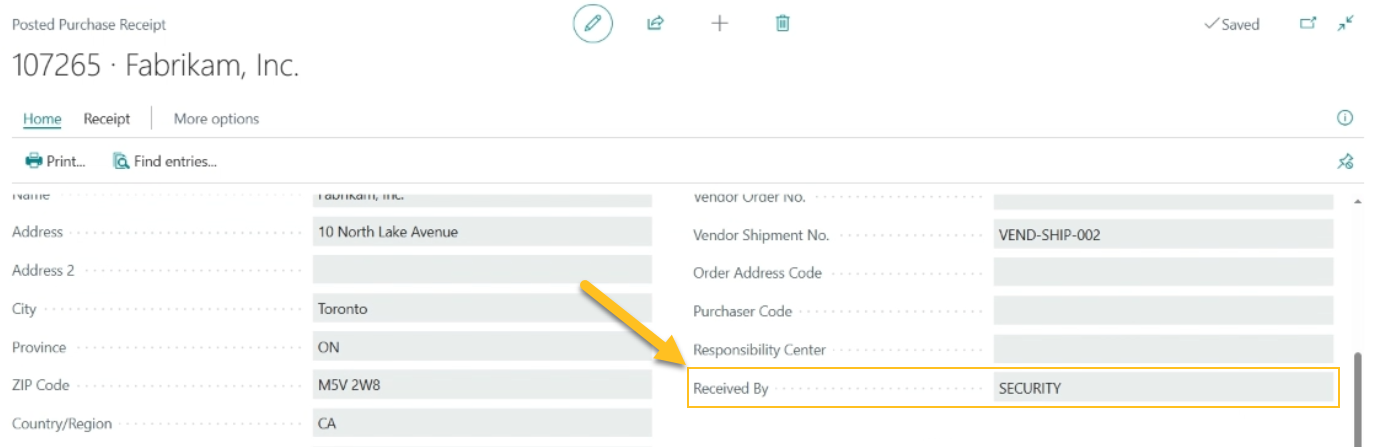Click Find entries button
Screen dimensions: 1373x447
[165, 161]
